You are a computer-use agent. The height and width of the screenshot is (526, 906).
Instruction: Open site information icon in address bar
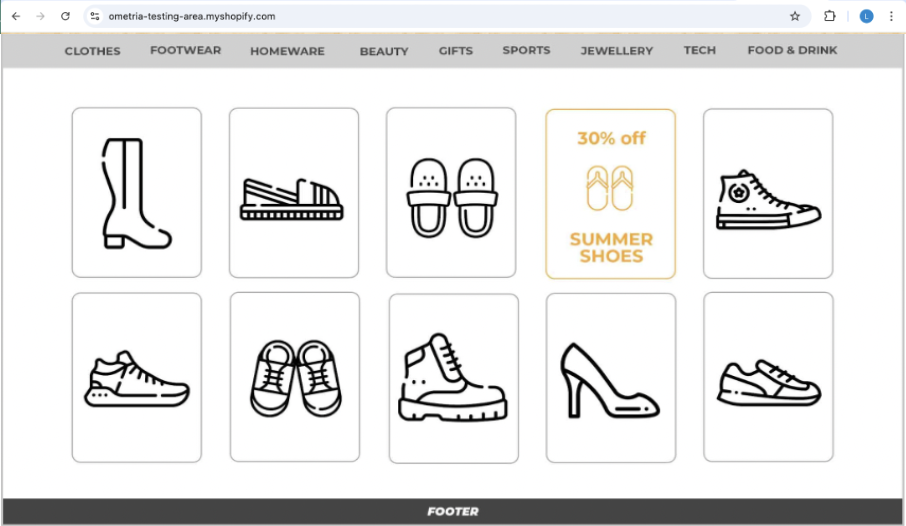95,16
